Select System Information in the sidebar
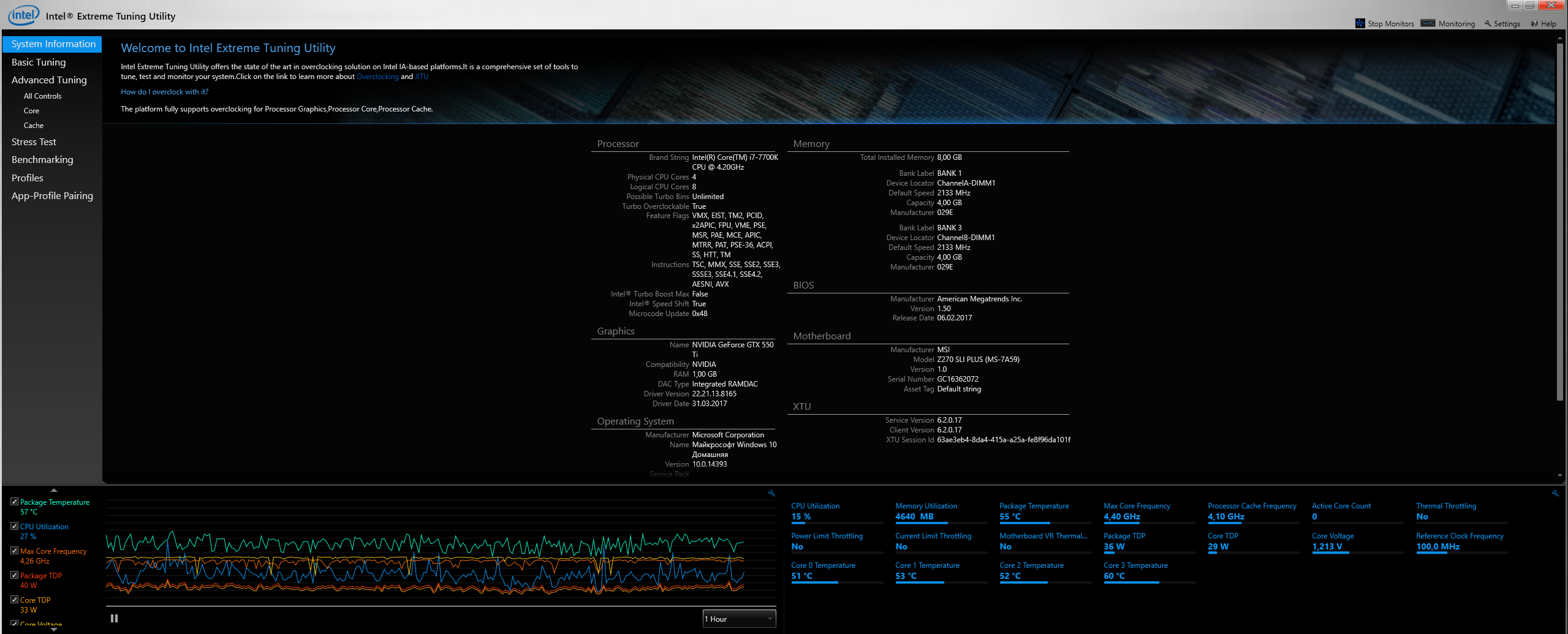This screenshot has width=1568, height=634. point(53,44)
